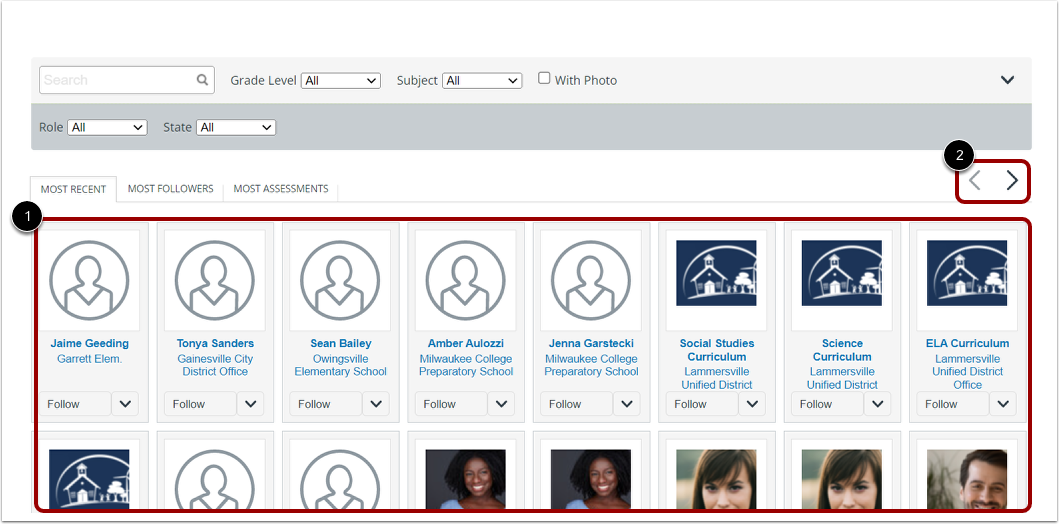Expand follow options for Social Studies Curriculum

tap(752, 404)
